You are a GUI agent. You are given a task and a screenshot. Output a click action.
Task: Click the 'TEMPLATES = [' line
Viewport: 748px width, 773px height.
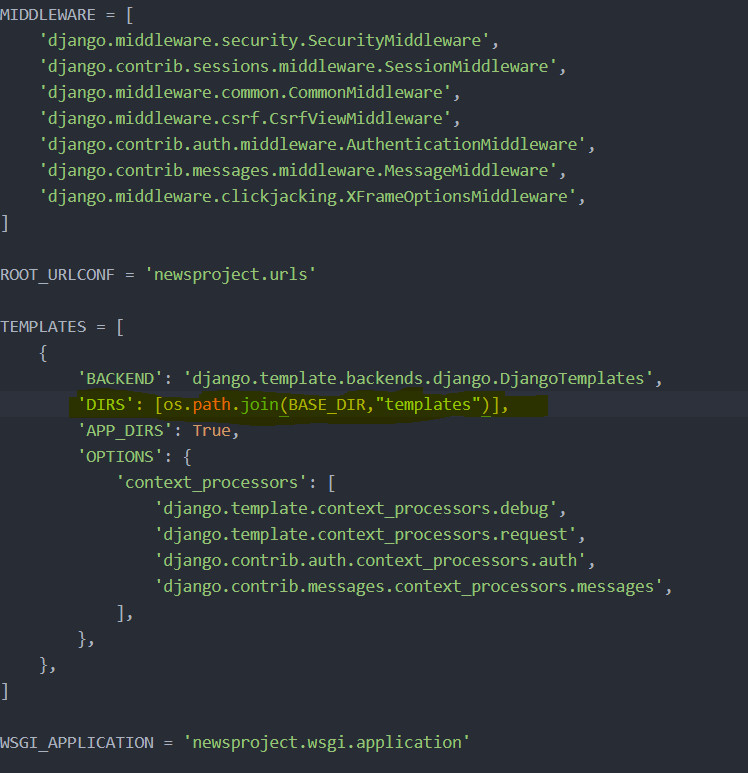(x=62, y=327)
